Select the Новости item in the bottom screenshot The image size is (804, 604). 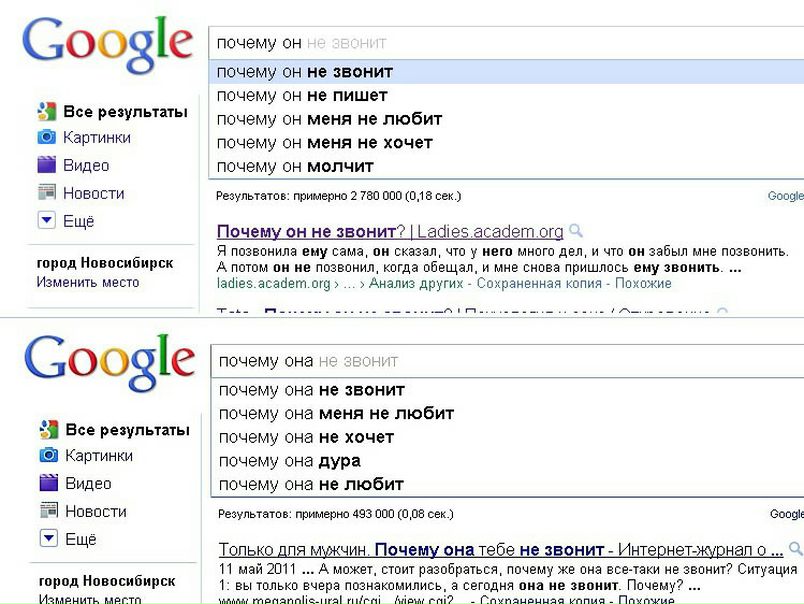tap(95, 511)
